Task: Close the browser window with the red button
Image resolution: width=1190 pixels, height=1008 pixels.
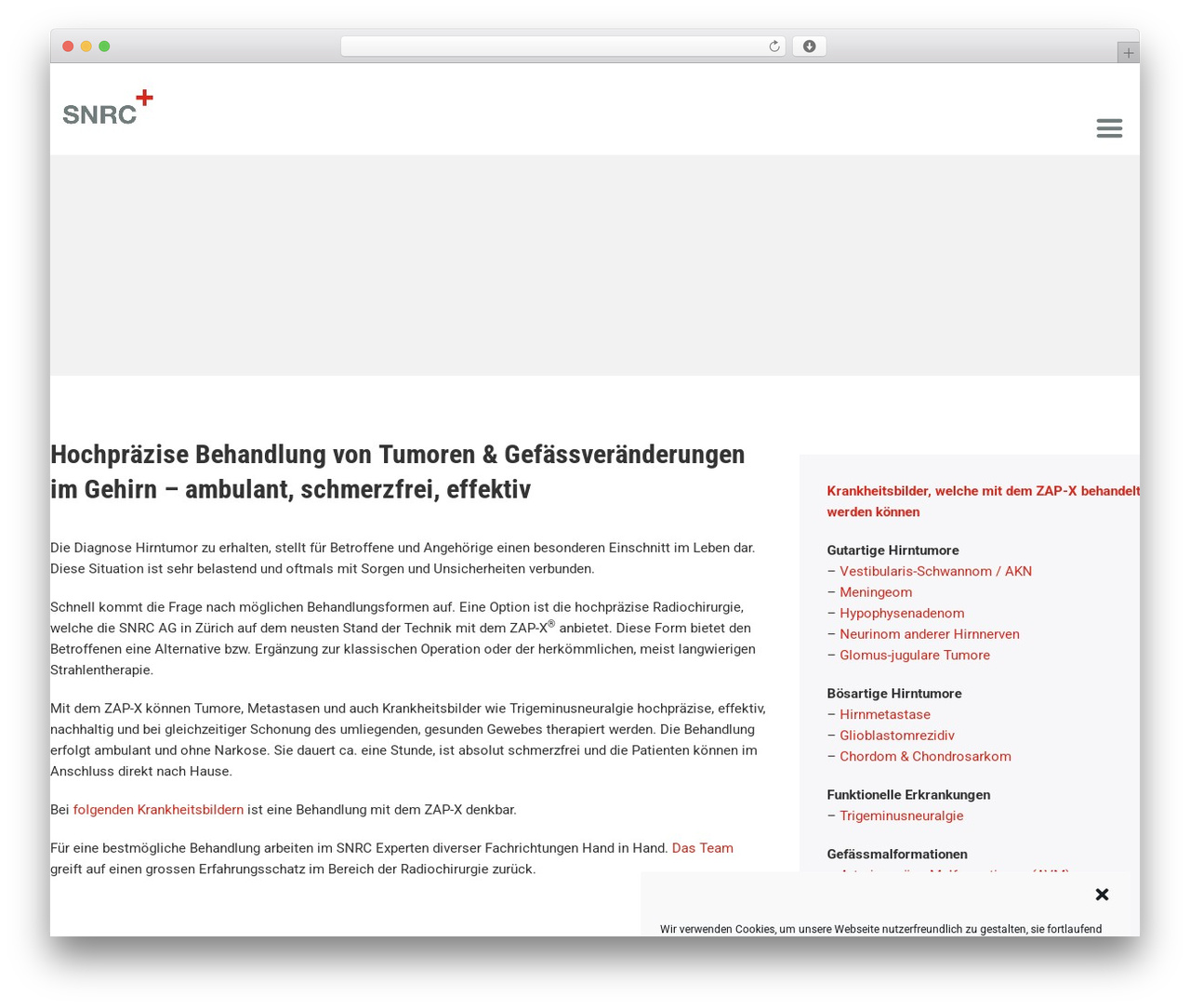Action: (68, 46)
